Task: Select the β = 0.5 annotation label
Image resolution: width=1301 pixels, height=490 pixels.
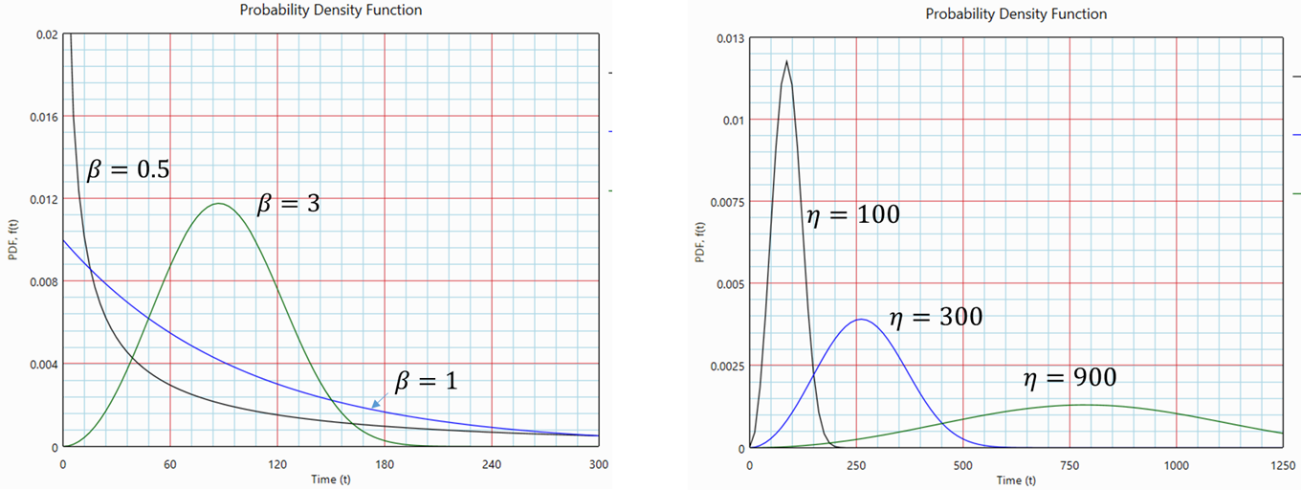Action: point(127,170)
